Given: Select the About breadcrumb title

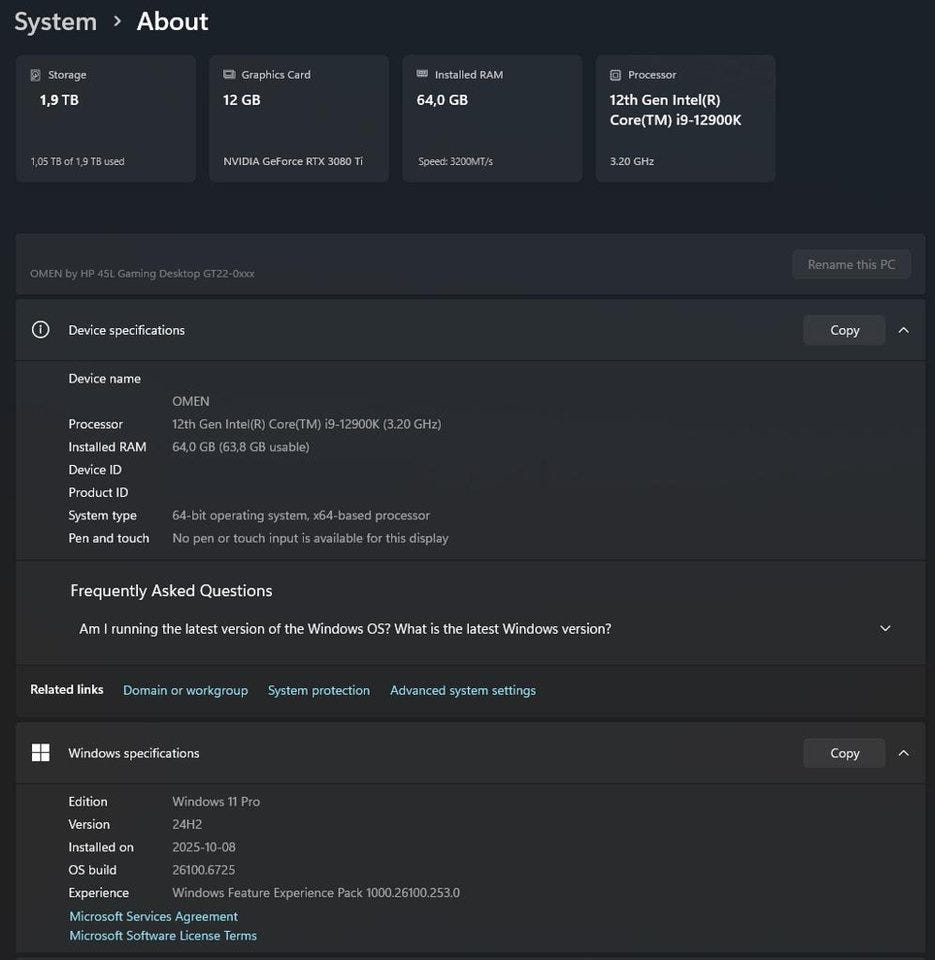Looking at the screenshot, I should pos(172,21).
